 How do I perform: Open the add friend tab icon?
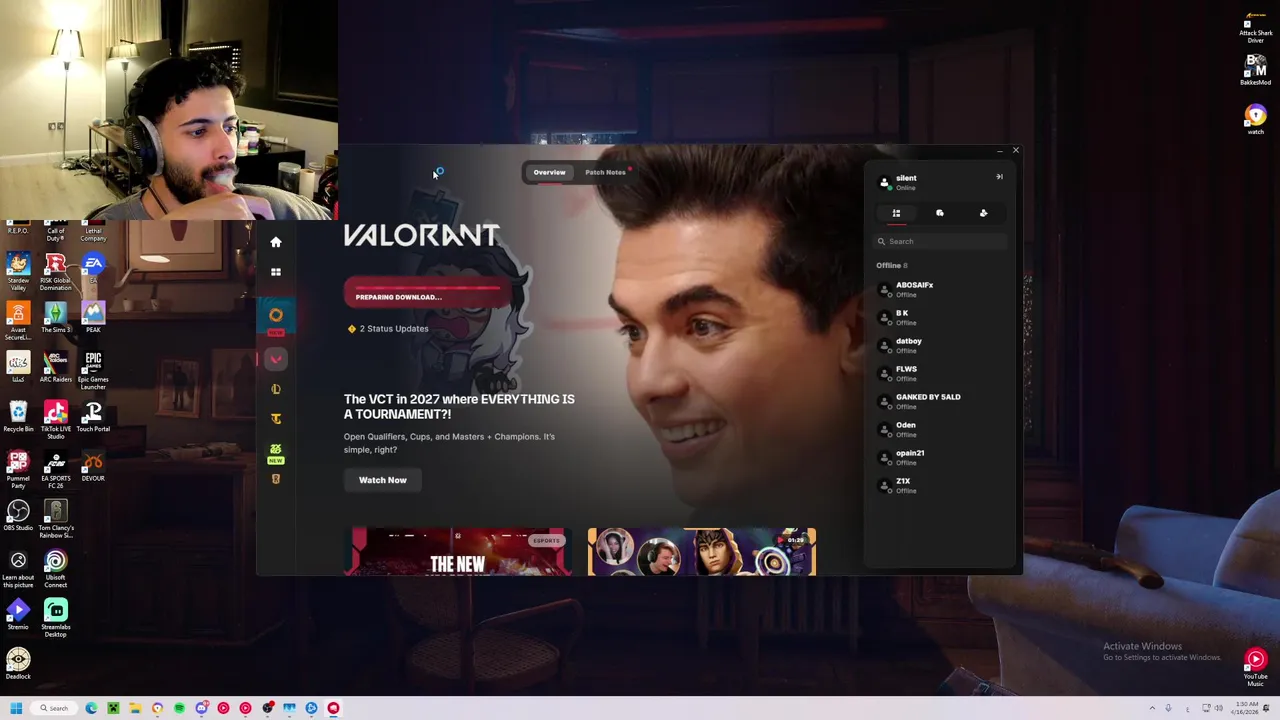(x=983, y=213)
